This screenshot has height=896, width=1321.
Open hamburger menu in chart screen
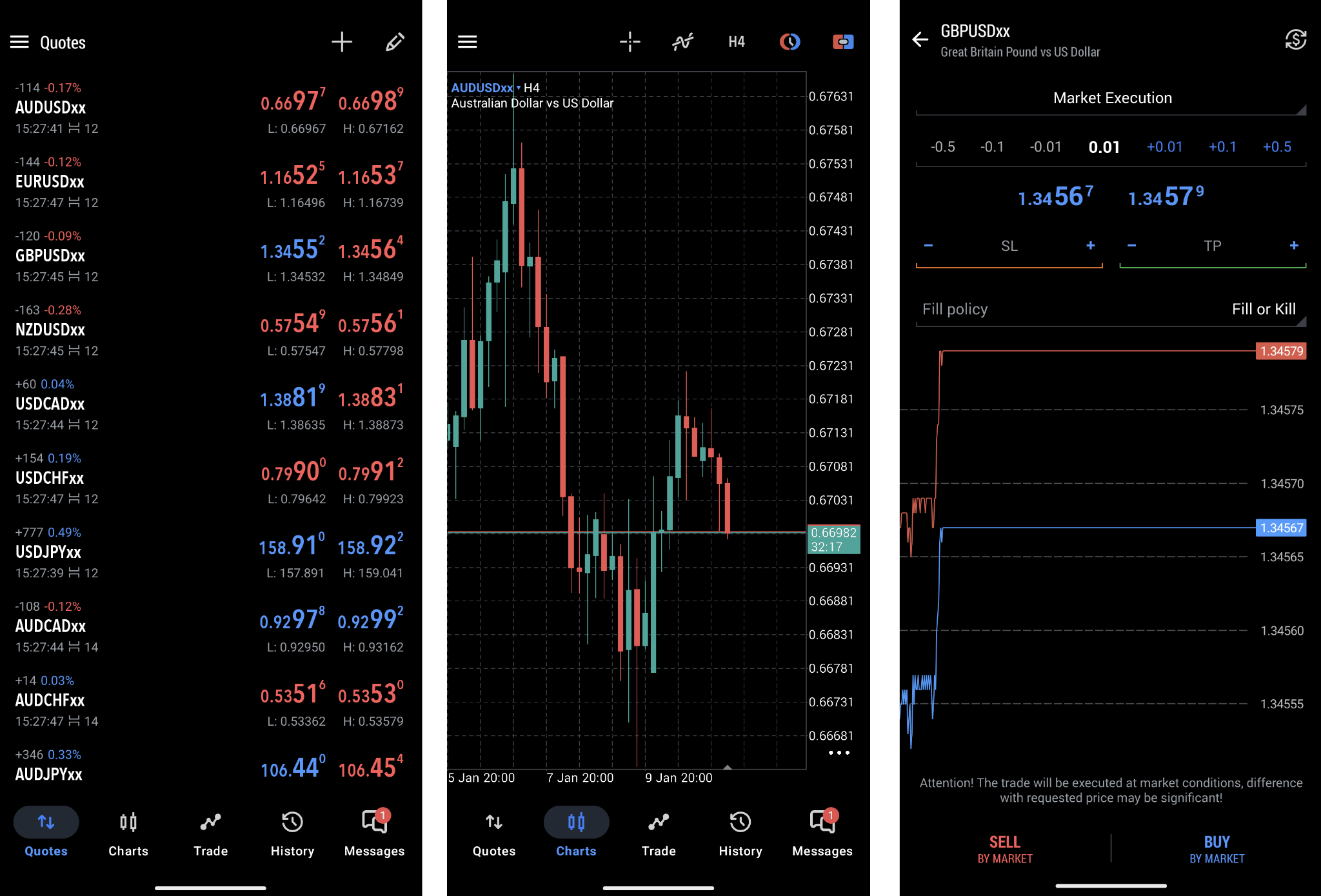click(x=467, y=42)
